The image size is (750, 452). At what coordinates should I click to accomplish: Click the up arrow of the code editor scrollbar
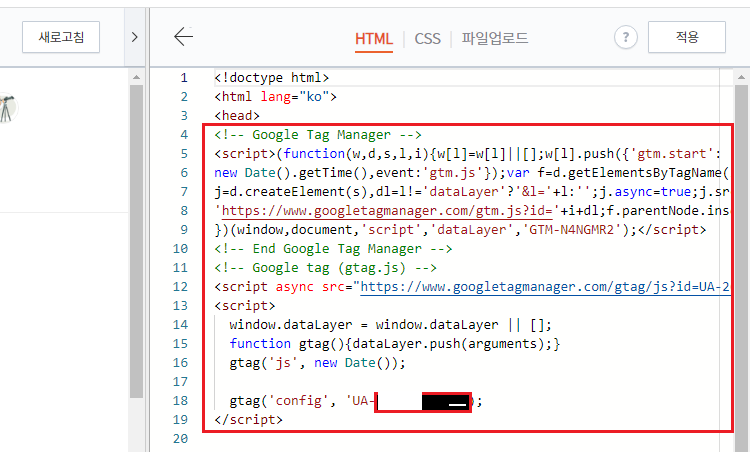click(x=741, y=77)
